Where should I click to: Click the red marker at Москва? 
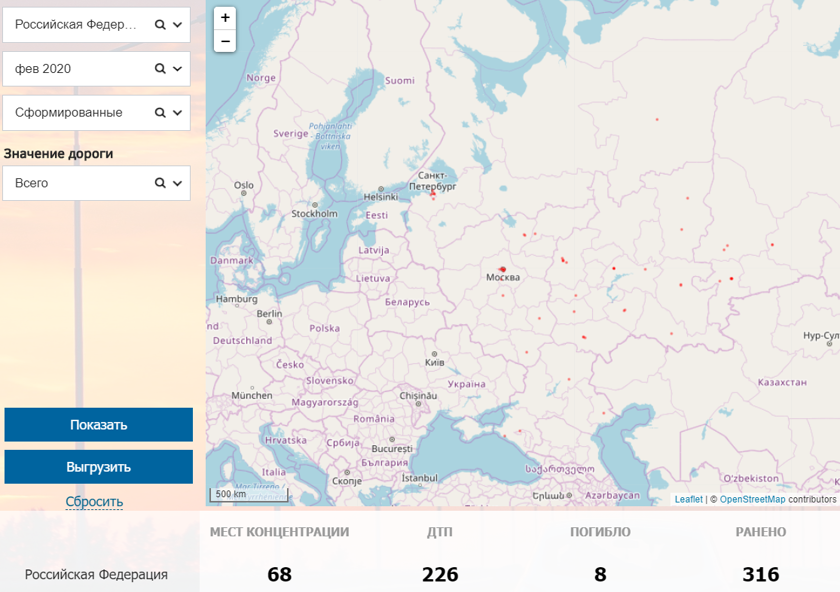pyautogui.click(x=502, y=268)
